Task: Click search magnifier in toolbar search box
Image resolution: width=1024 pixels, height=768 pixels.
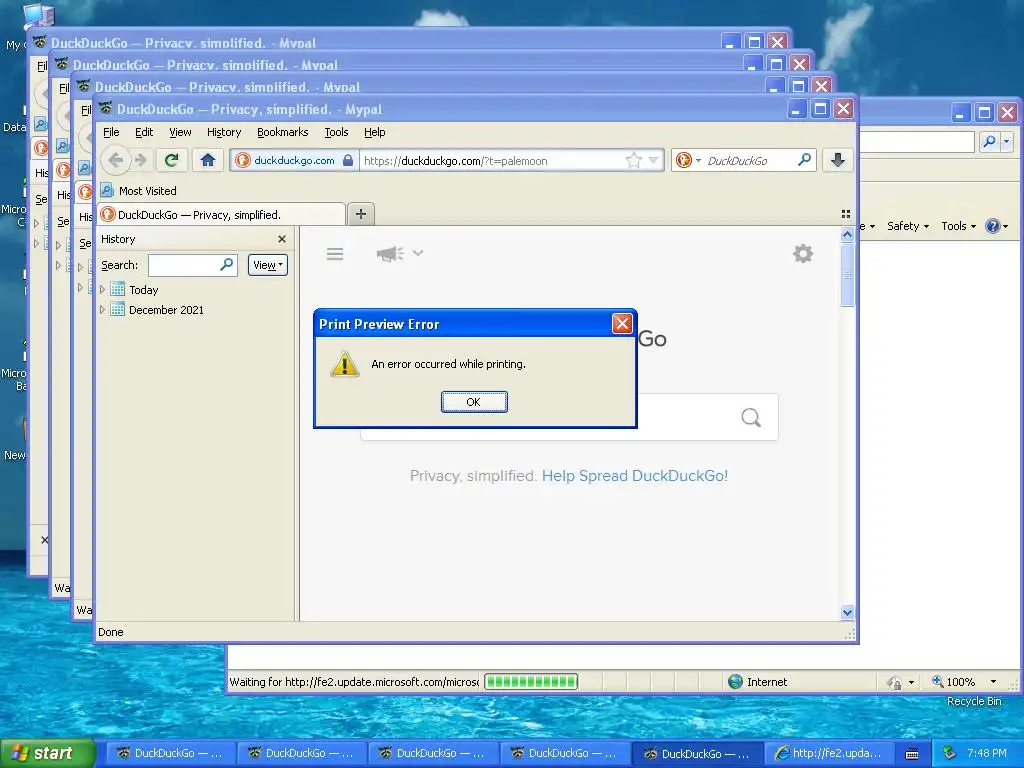Action: click(x=805, y=160)
